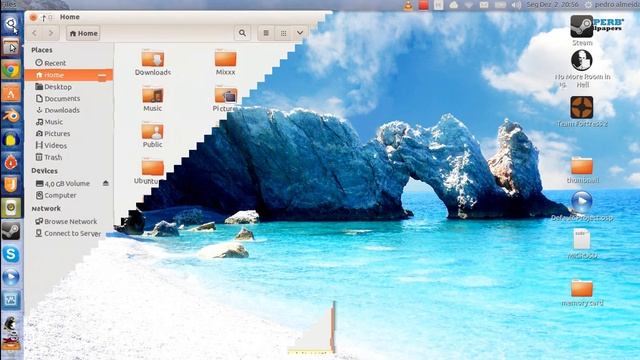Go back with the back arrow
The height and width of the screenshot is (360, 640).
coord(35,33)
